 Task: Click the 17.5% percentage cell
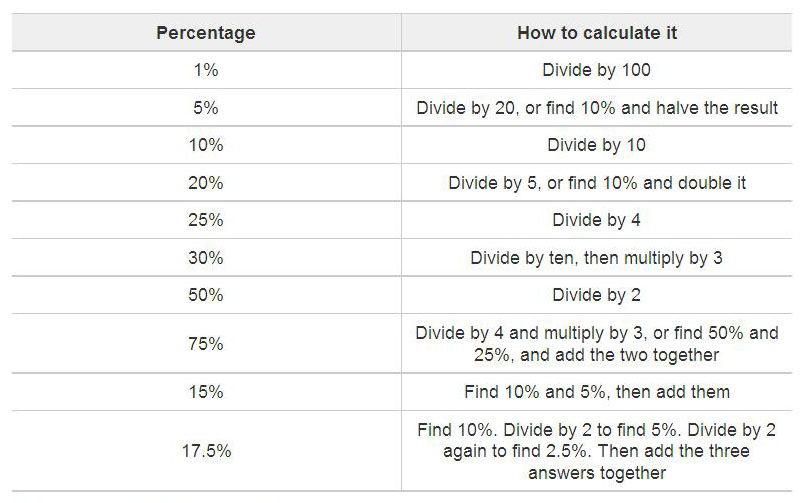(206, 451)
